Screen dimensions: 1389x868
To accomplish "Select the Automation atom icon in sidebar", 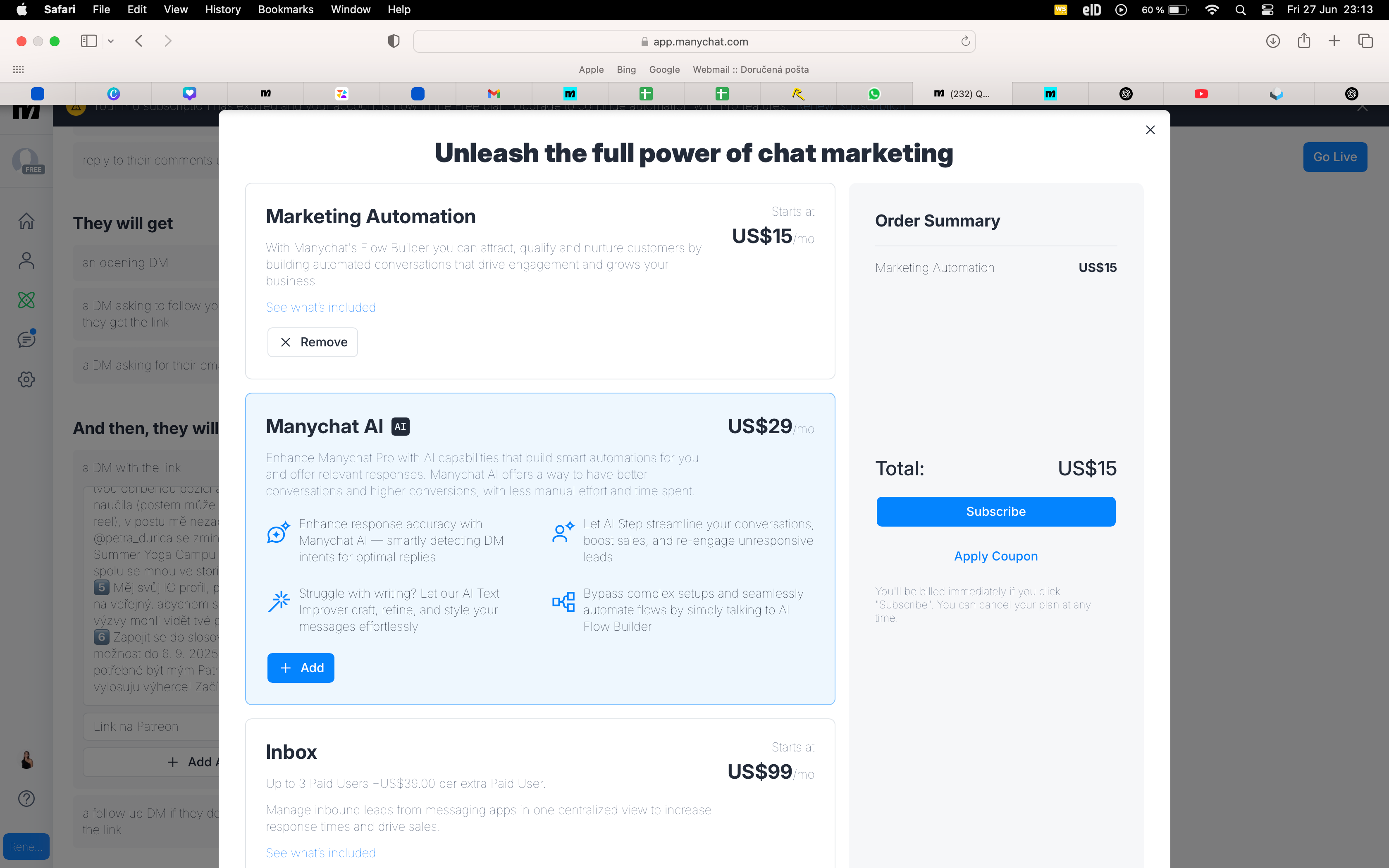I will pyautogui.click(x=26, y=300).
